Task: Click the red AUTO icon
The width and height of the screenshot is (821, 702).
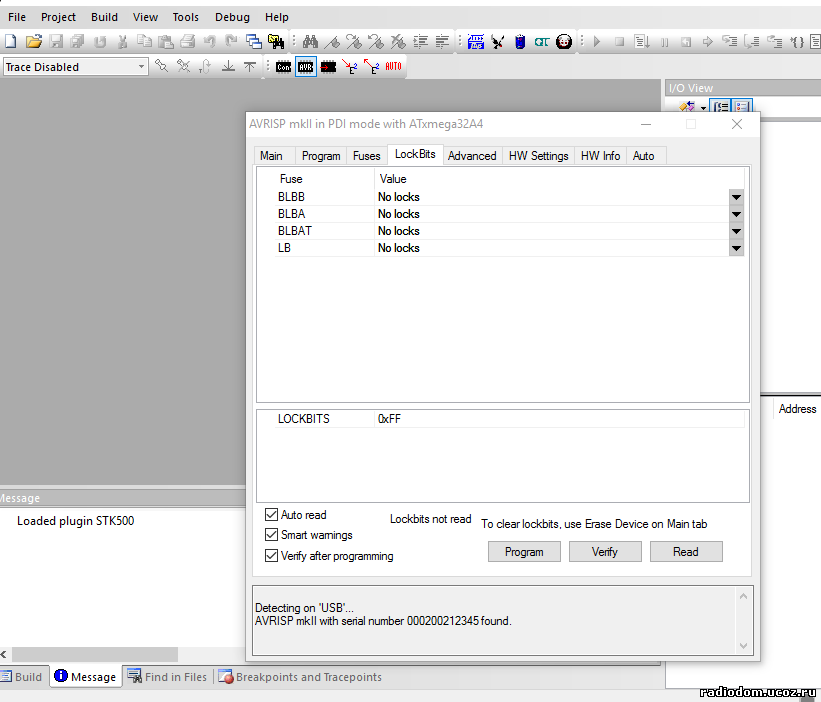Action: pyautogui.click(x=393, y=66)
